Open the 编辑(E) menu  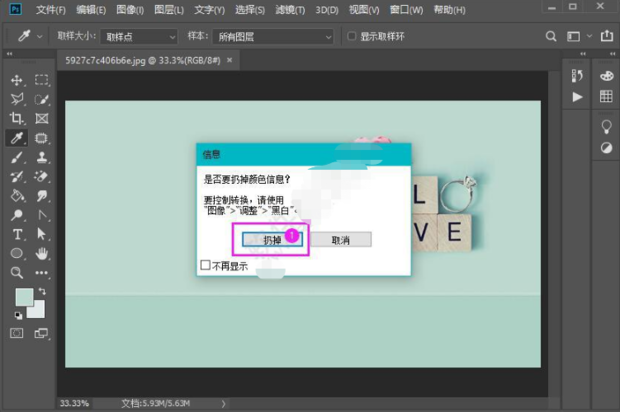91,9
